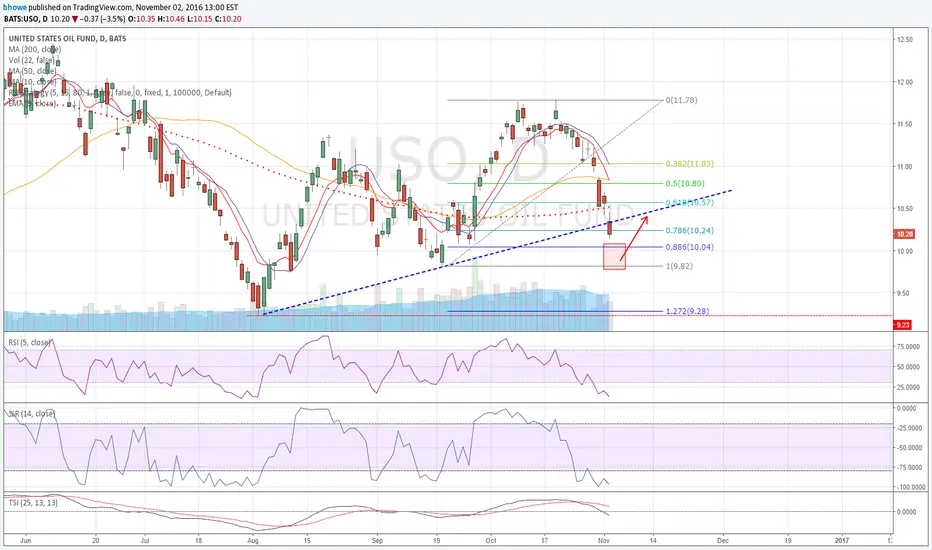Select the red shaded target rectangle drawing
932x550 pixels.
click(x=614, y=256)
